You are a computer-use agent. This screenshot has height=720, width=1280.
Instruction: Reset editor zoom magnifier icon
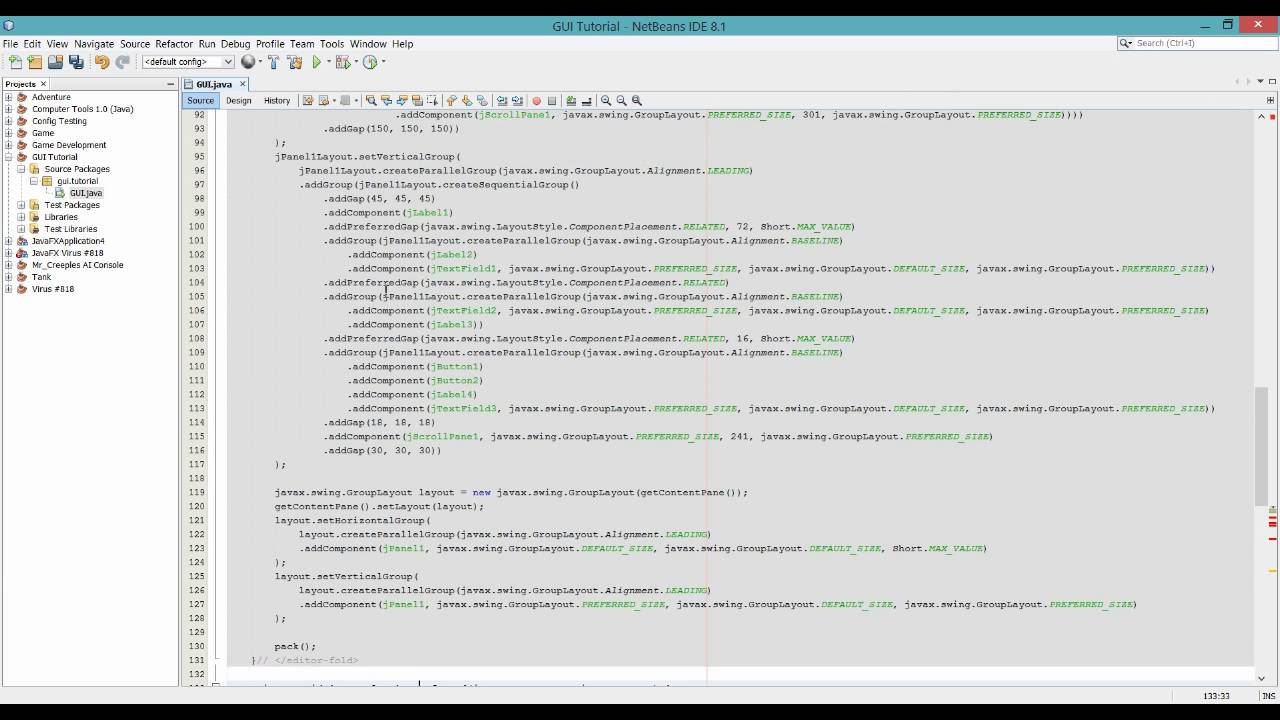pos(636,100)
